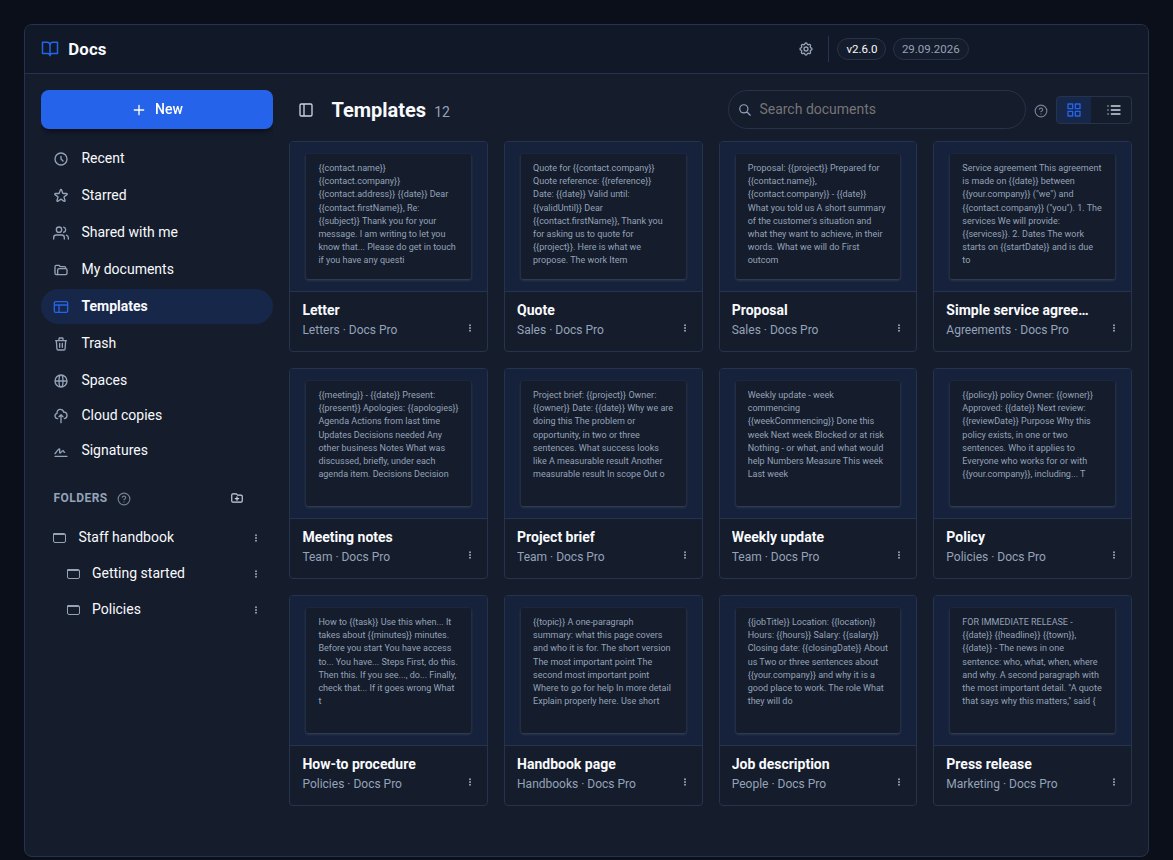Open the Trash section
Image resolution: width=1173 pixels, height=860 pixels.
coord(157,343)
